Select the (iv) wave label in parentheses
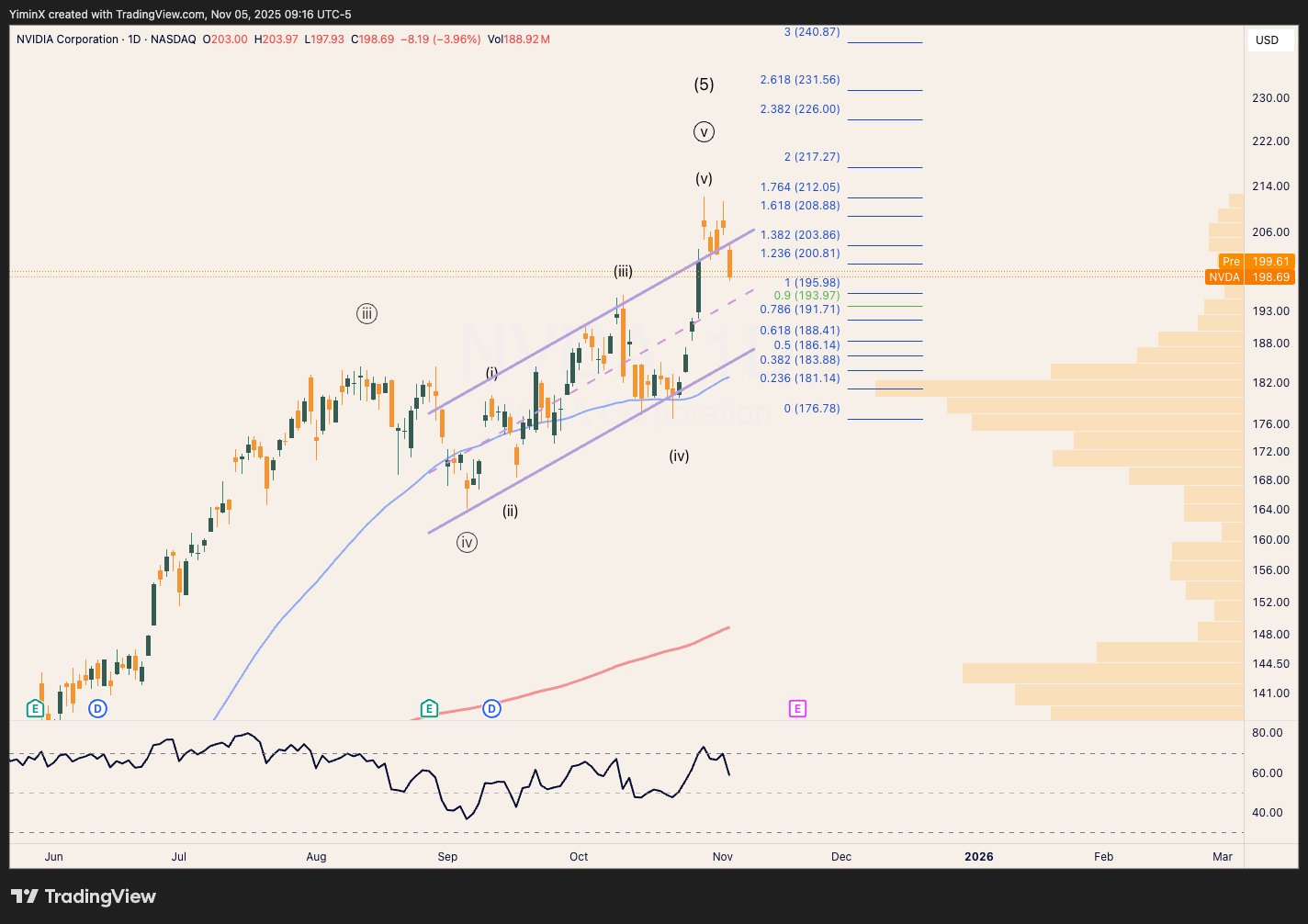This screenshot has width=1308, height=924. (679, 456)
